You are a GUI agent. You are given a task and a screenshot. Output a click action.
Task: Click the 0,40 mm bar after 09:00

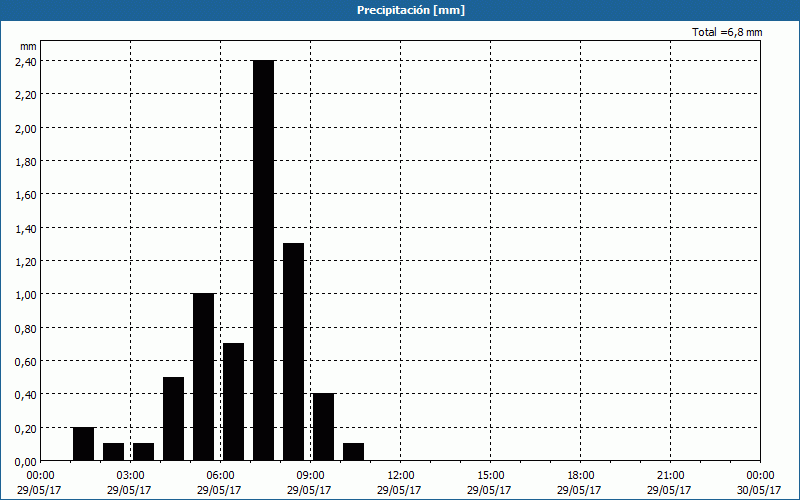pyautogui.click(x=323, y=427)
